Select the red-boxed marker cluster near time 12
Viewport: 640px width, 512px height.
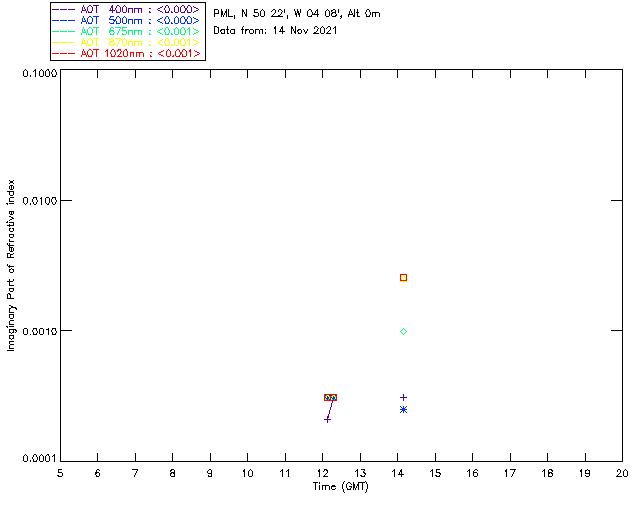330,397
